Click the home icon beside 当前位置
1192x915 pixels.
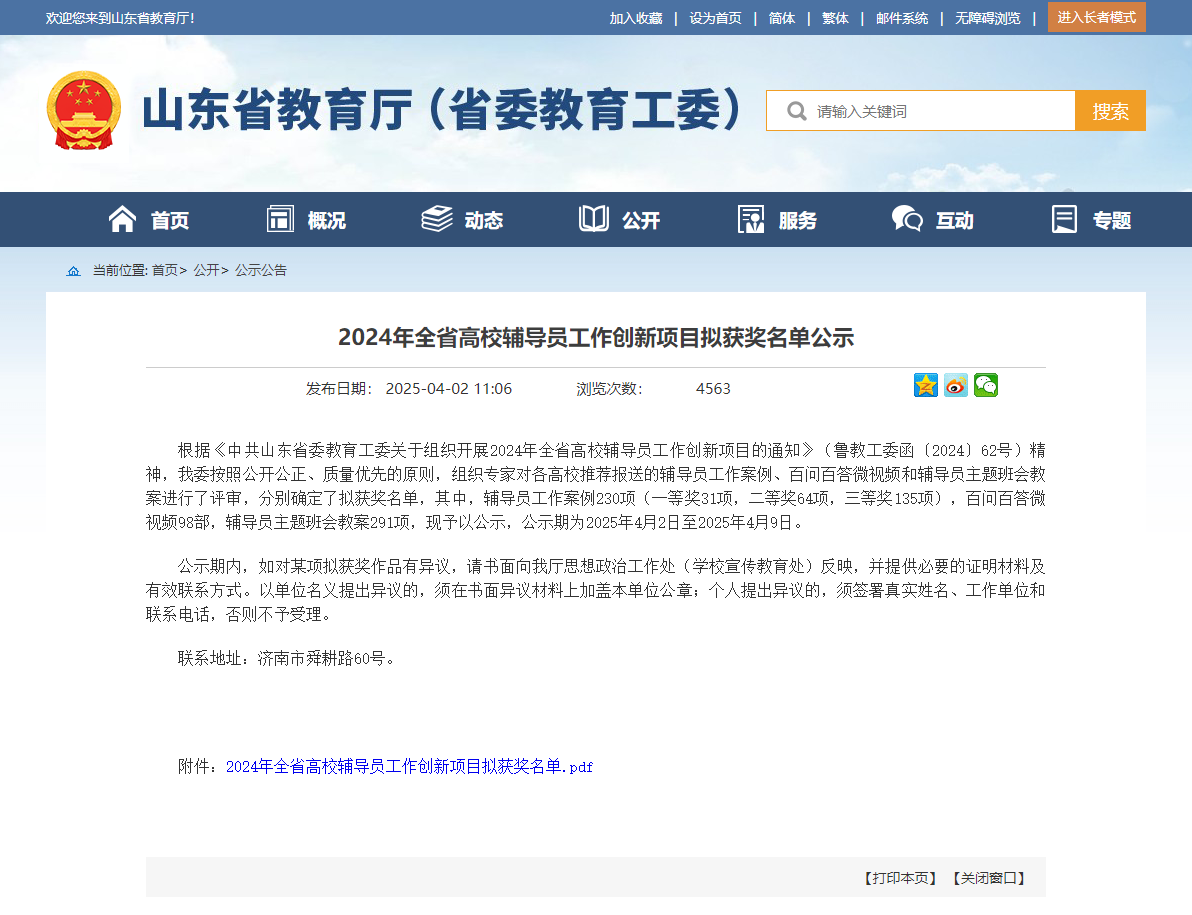pyautogui.click(x=73, y=271)
